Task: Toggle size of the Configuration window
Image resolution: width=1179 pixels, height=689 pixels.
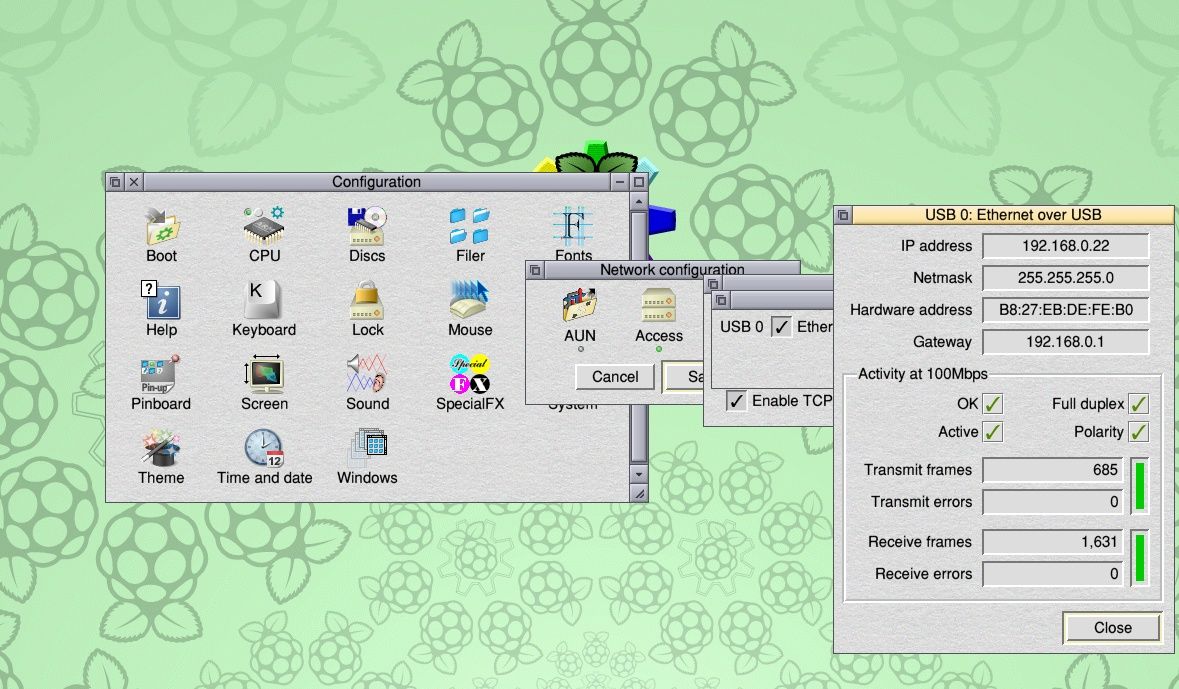Action: click(638, 182)
